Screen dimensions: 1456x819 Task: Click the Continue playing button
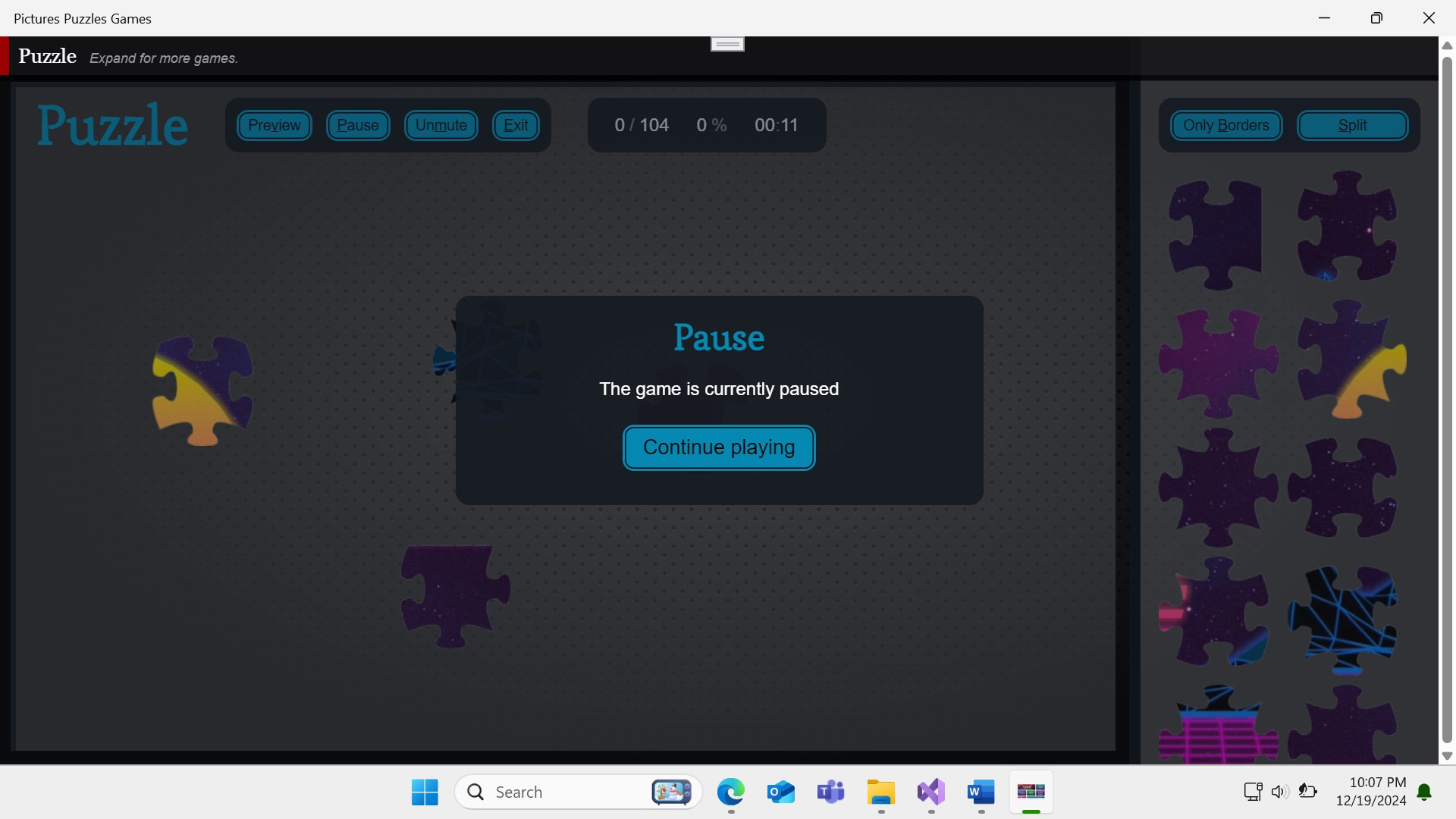click(x=718, y=447)
